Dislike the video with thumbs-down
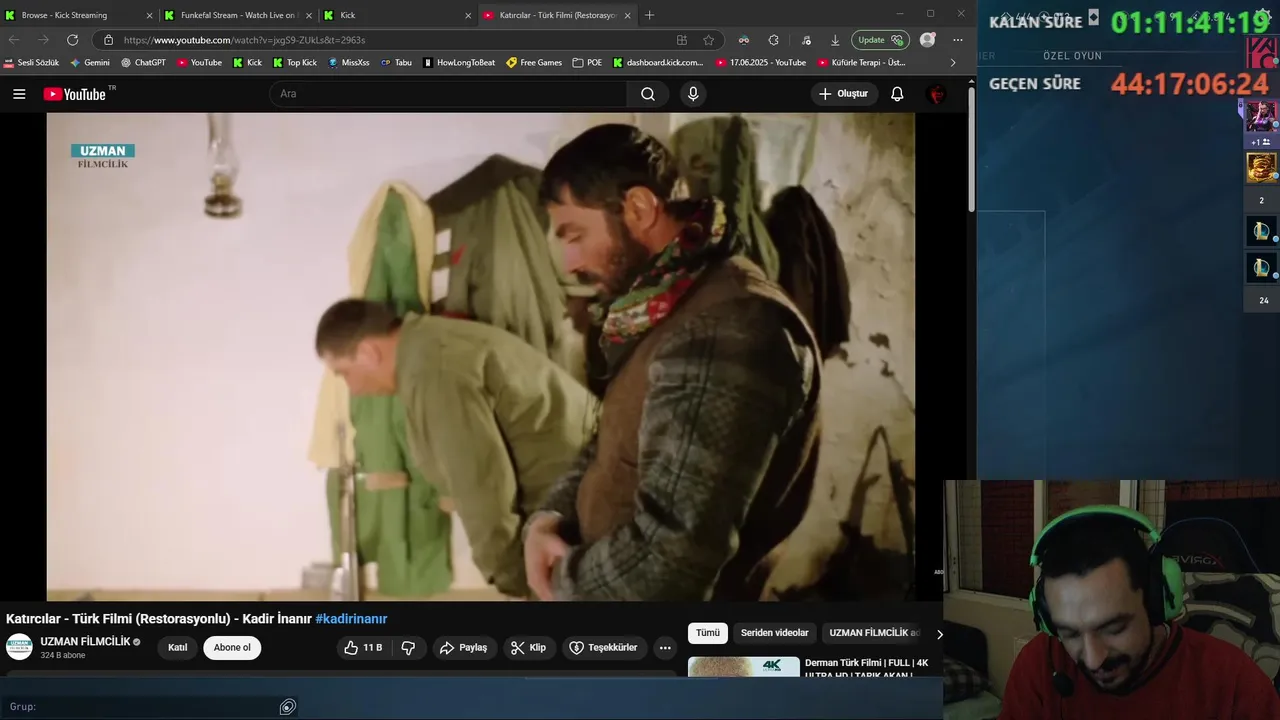 click(408, 648)
